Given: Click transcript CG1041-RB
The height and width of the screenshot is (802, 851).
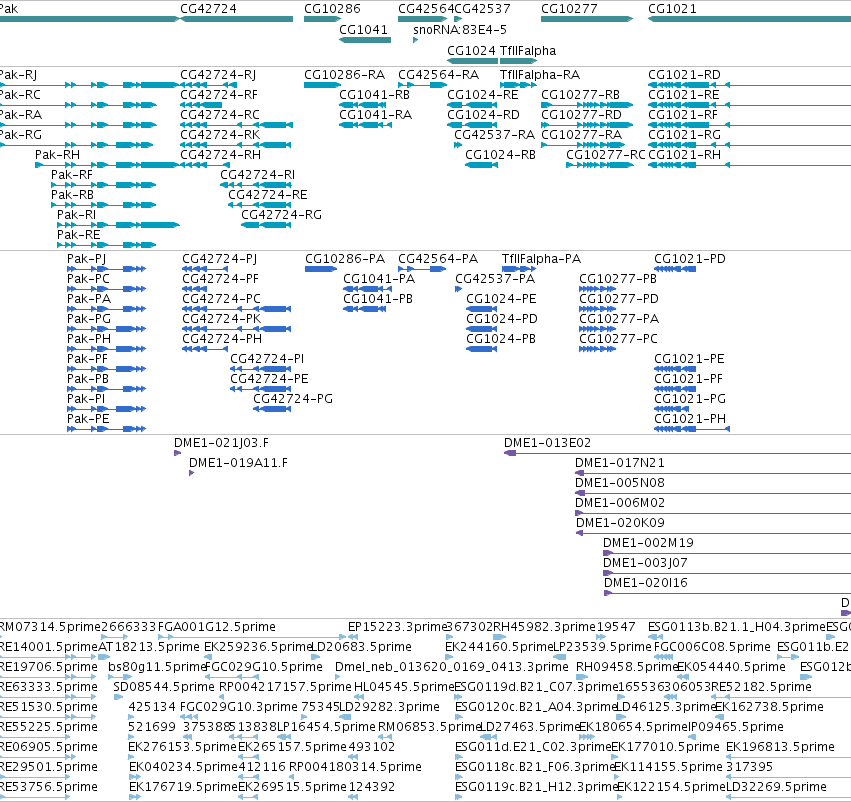Looking at the screenshot, I should tap(365, 105).
